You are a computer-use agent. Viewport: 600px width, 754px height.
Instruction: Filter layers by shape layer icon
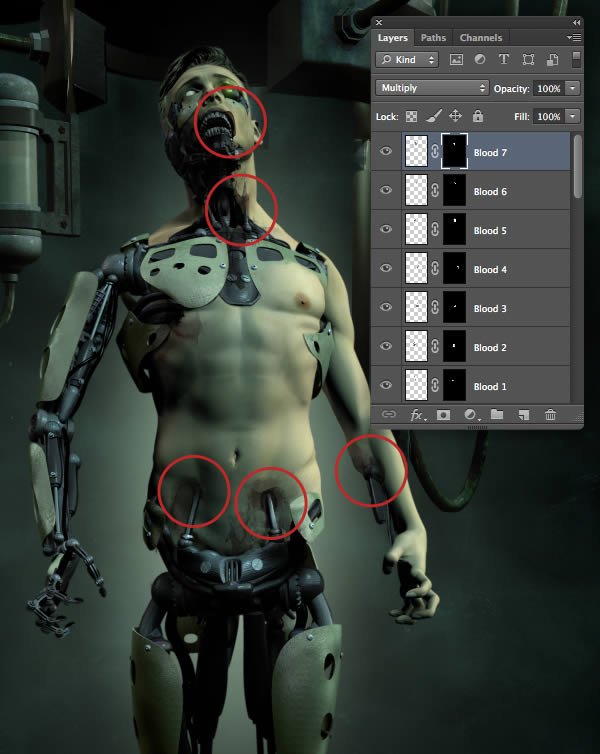point(528,60)
